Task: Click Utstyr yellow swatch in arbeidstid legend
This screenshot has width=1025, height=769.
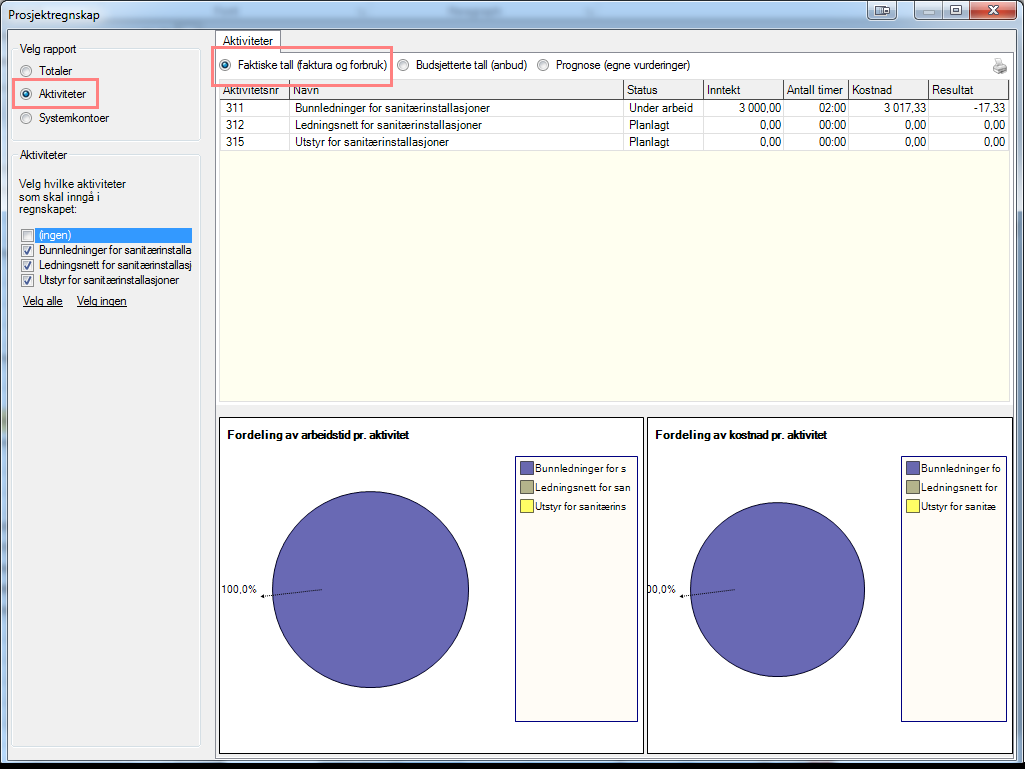Action: pyautogui.click(x=527, y=506)
